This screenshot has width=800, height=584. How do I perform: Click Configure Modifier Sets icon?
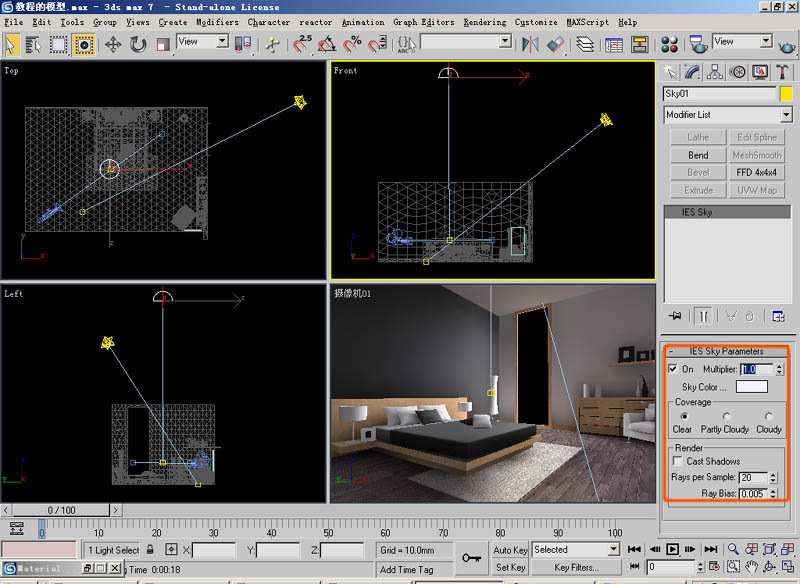point(778,316)
